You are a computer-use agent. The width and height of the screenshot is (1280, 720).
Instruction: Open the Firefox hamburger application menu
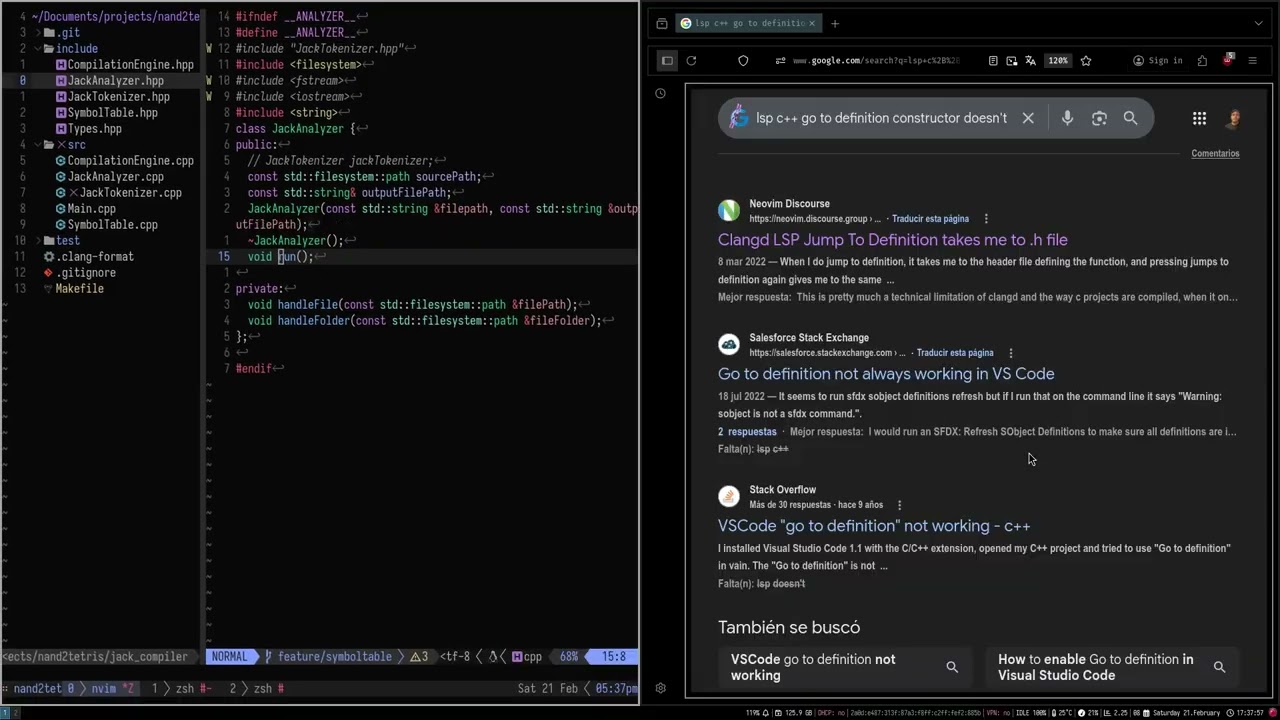[1252, 60]
